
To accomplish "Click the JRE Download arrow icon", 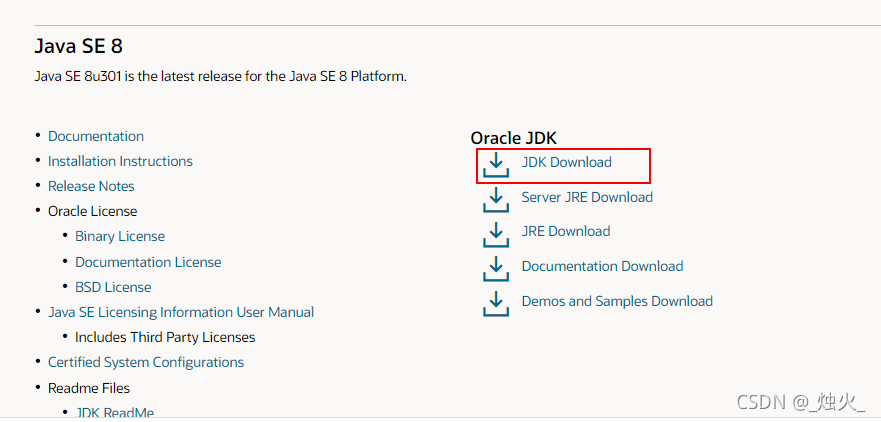I will point(496,234).
